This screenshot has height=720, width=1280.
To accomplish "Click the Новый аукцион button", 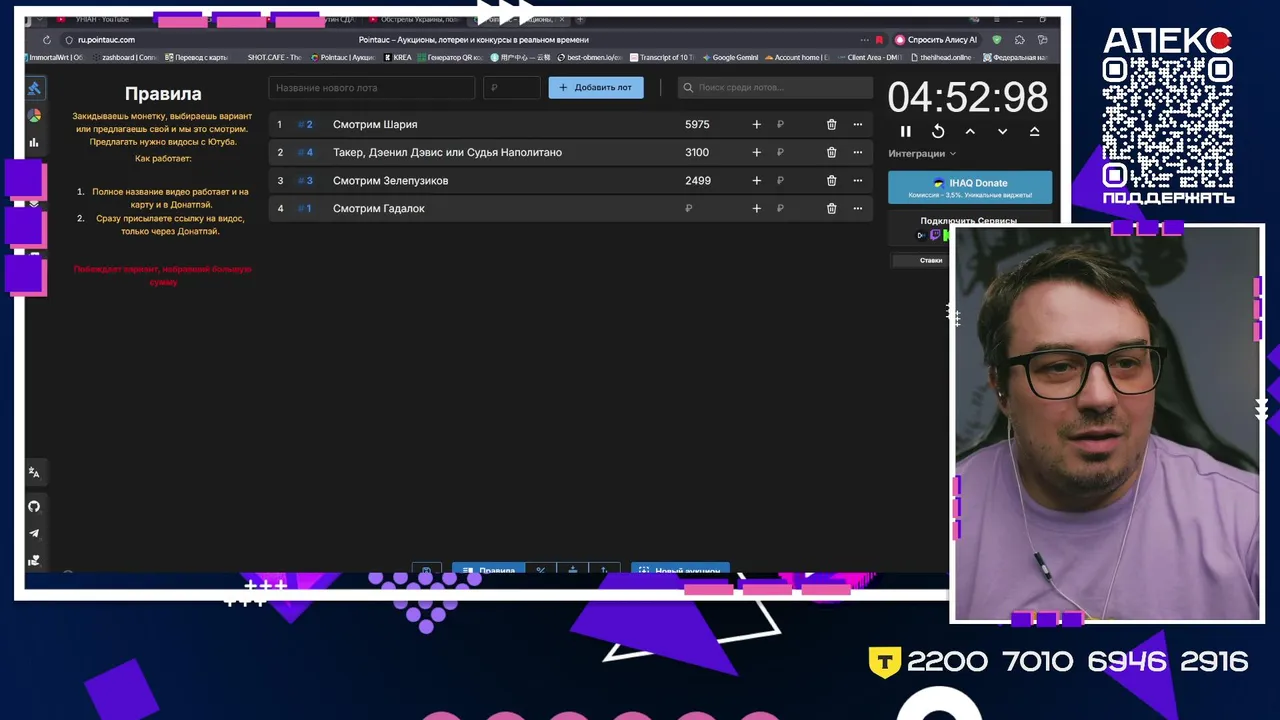I will click(680, 569).
